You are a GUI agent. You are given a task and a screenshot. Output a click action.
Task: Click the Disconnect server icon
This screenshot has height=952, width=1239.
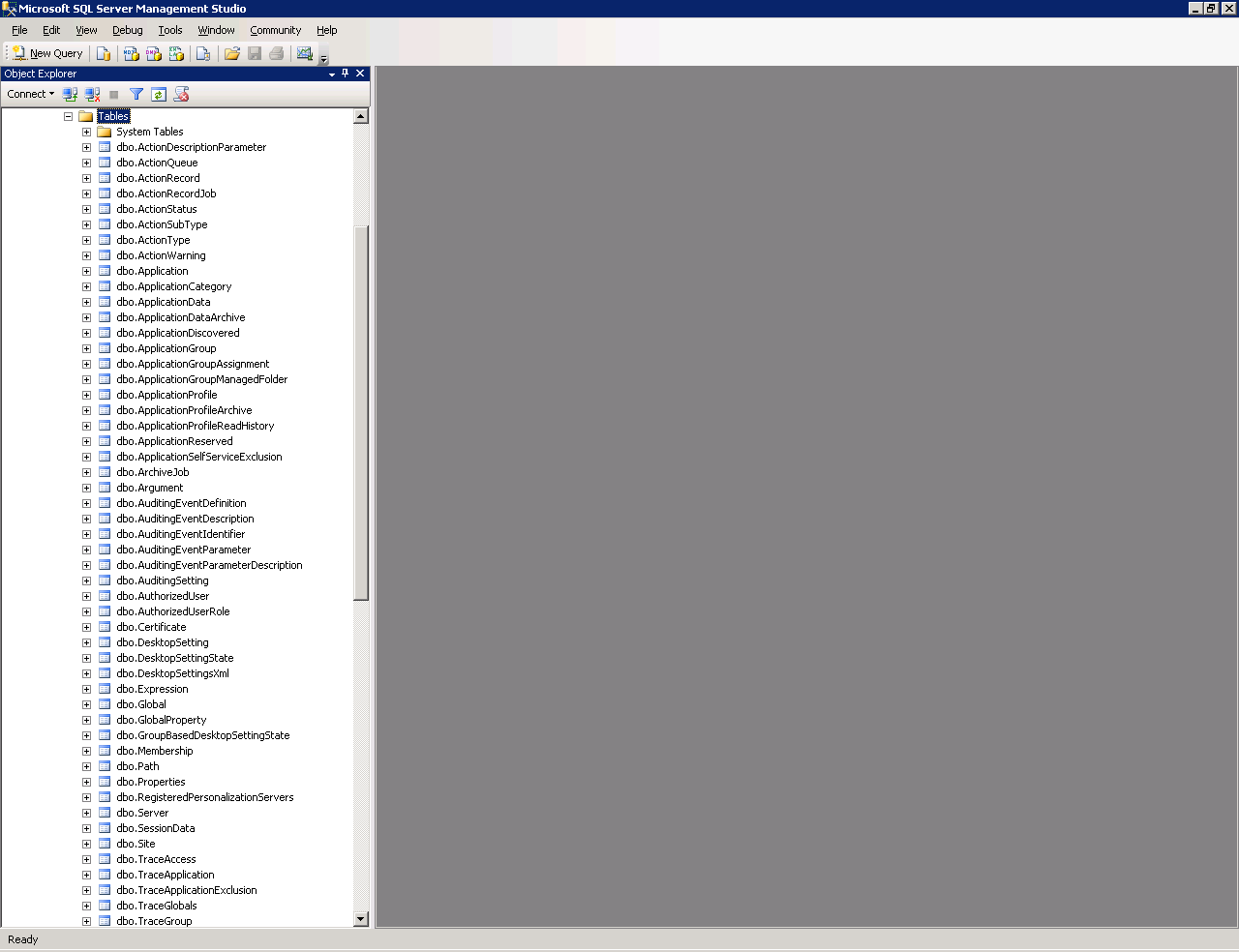click(x=92, y=95)
